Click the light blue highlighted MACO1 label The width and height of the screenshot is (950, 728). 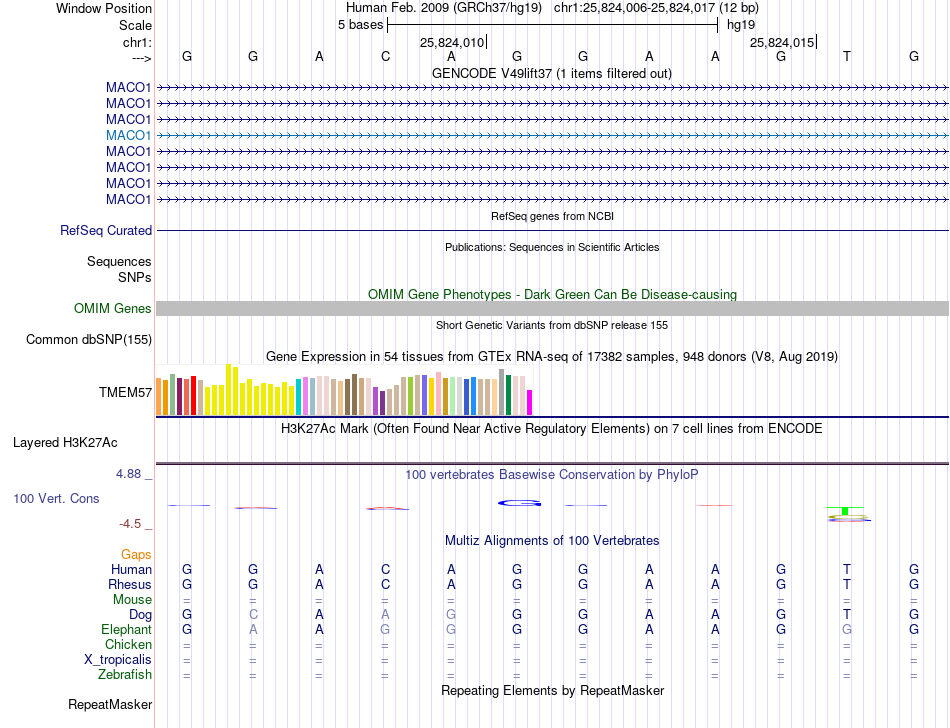point(128,135)
